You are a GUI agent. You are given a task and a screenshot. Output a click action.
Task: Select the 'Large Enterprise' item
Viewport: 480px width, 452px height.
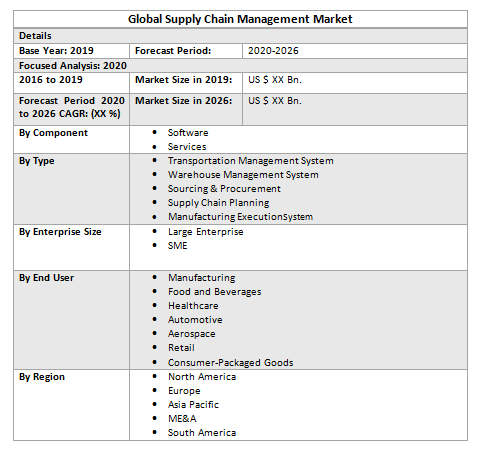point(205,232)
